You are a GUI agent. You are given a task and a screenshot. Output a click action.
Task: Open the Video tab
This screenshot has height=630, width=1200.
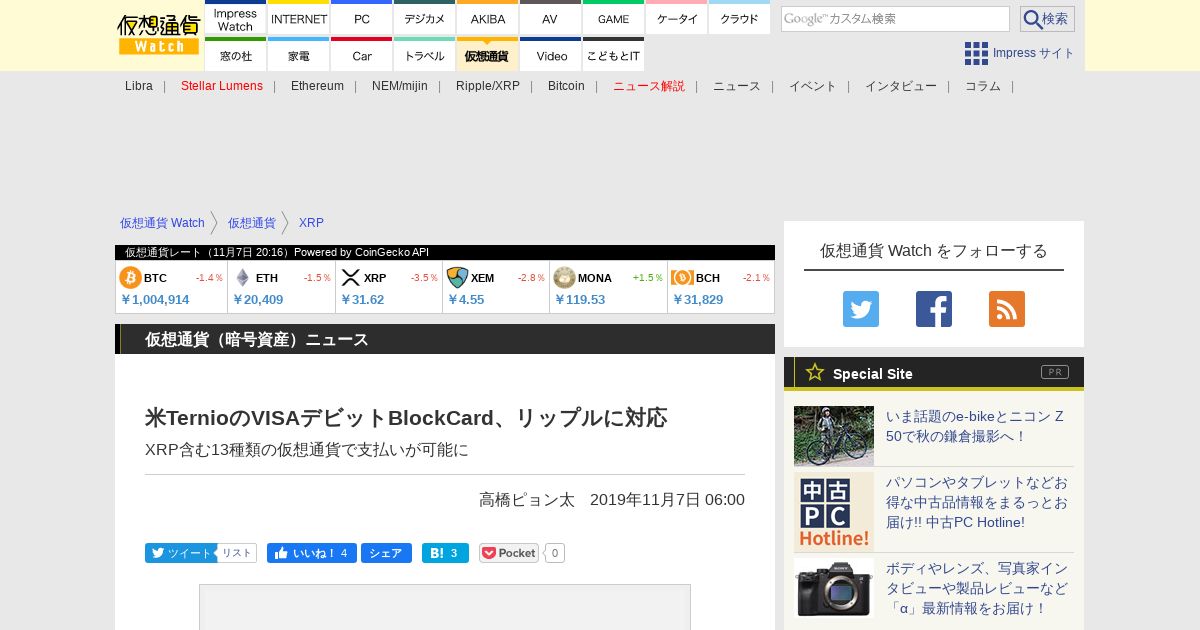click(x=550, y=55)
